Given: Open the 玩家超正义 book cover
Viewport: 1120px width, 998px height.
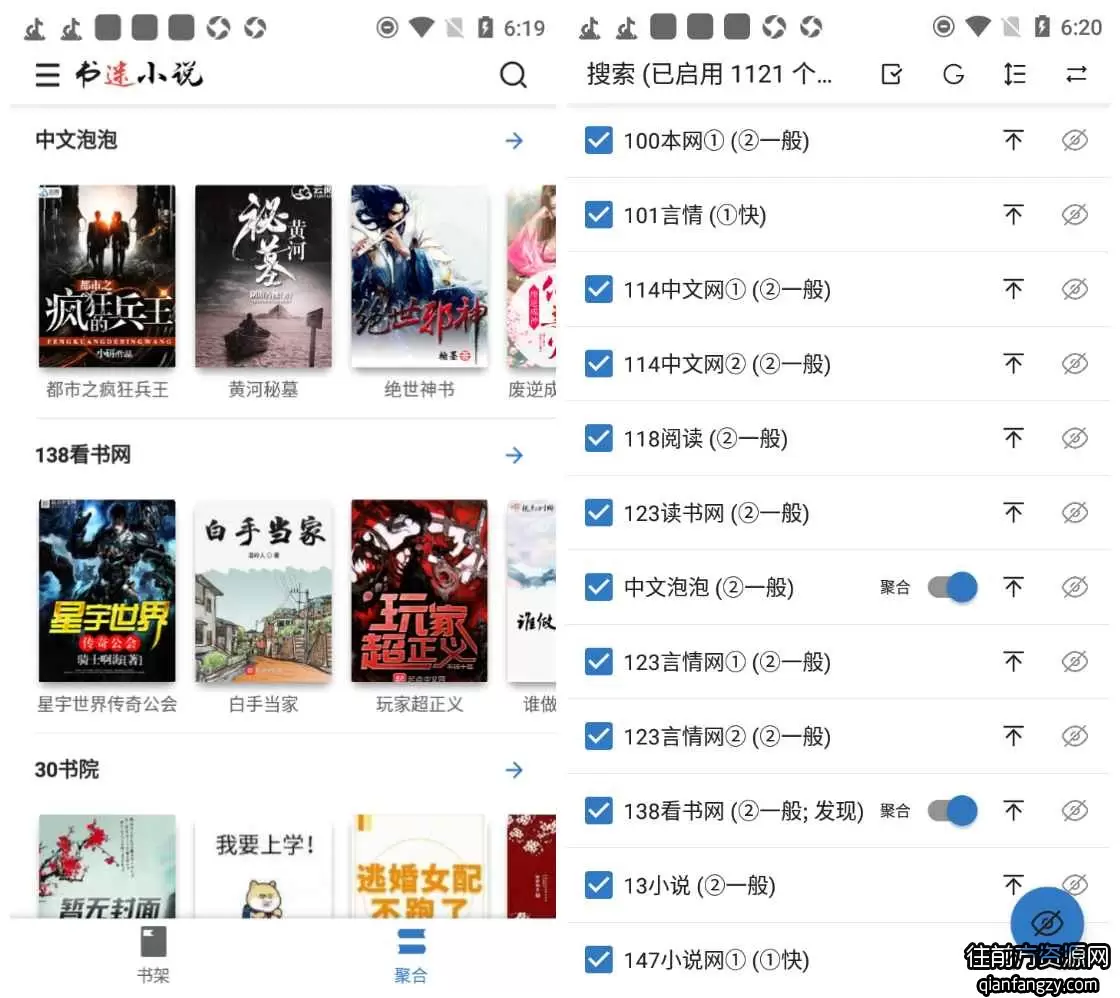Looking at the screenshot, I should click(419, 591).
